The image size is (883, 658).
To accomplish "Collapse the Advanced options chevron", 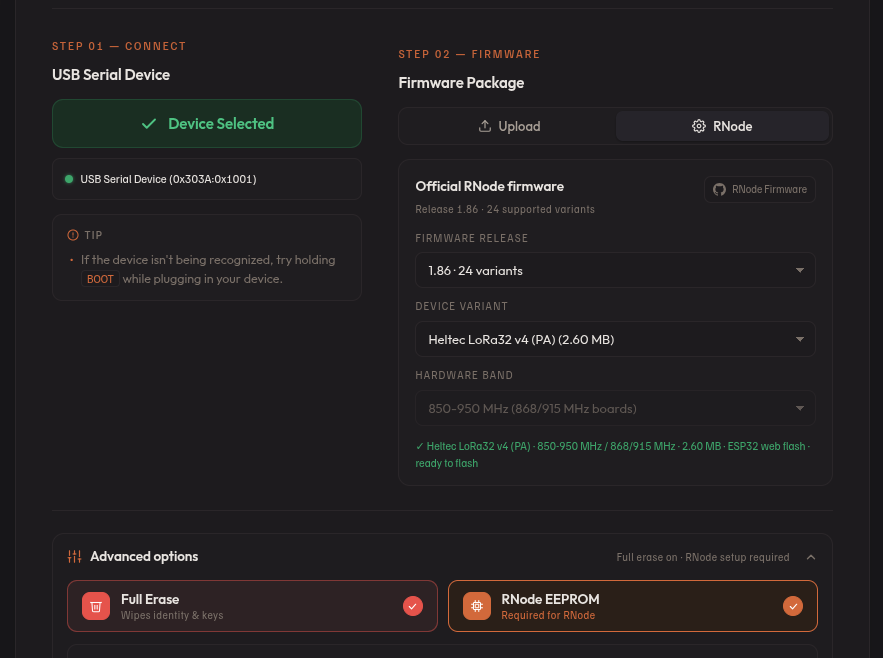I will point(811,557).
